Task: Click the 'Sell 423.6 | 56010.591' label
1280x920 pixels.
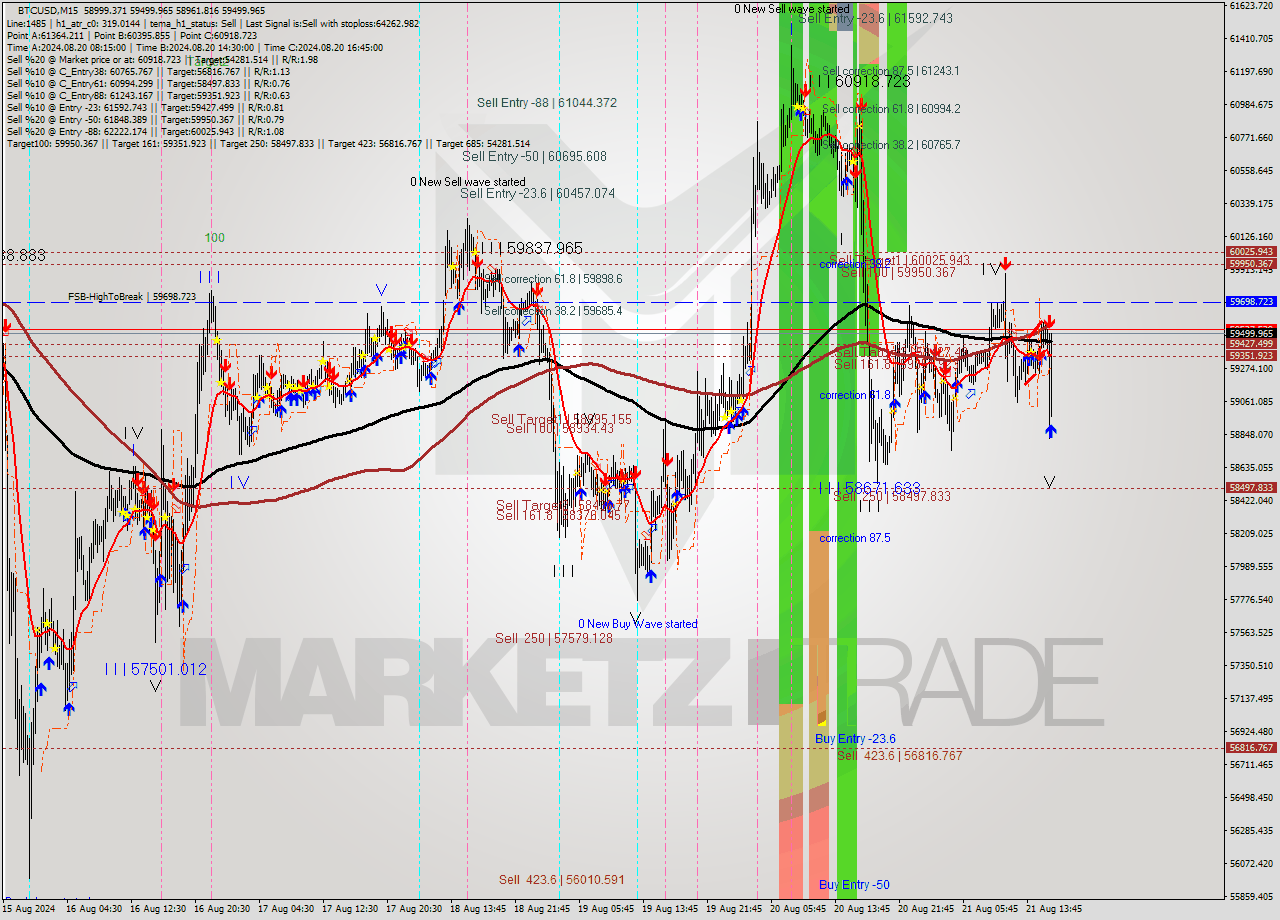Action: [x=562, y=880]
